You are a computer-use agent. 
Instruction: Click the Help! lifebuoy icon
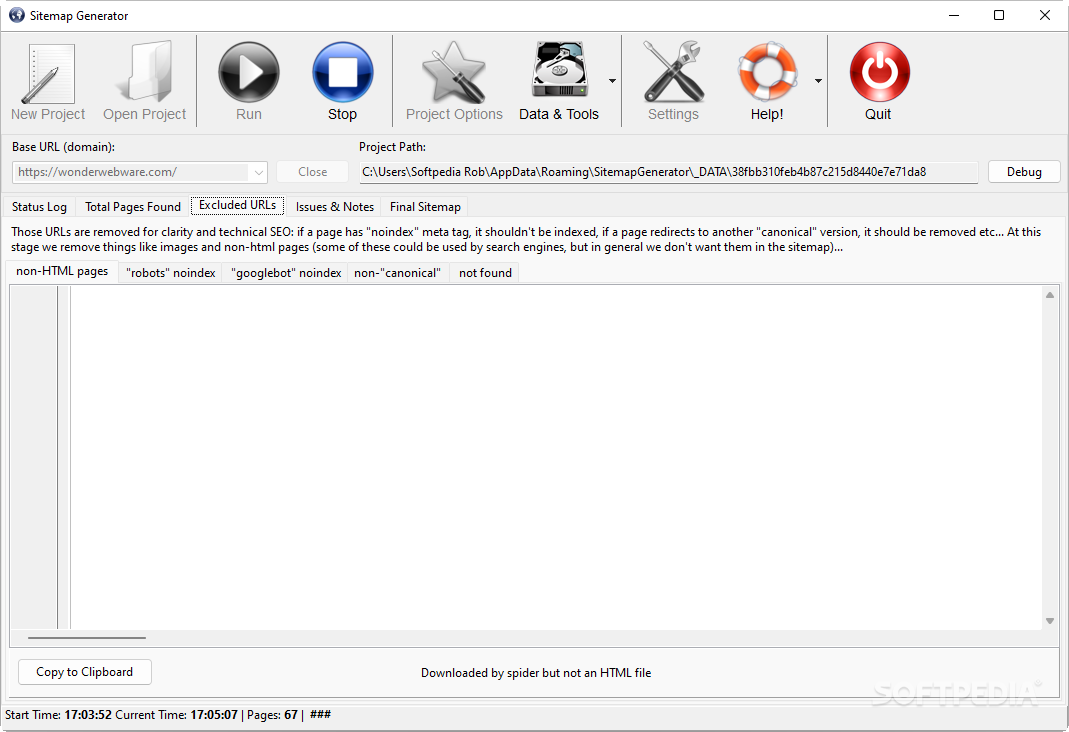(x=767, y=72)
